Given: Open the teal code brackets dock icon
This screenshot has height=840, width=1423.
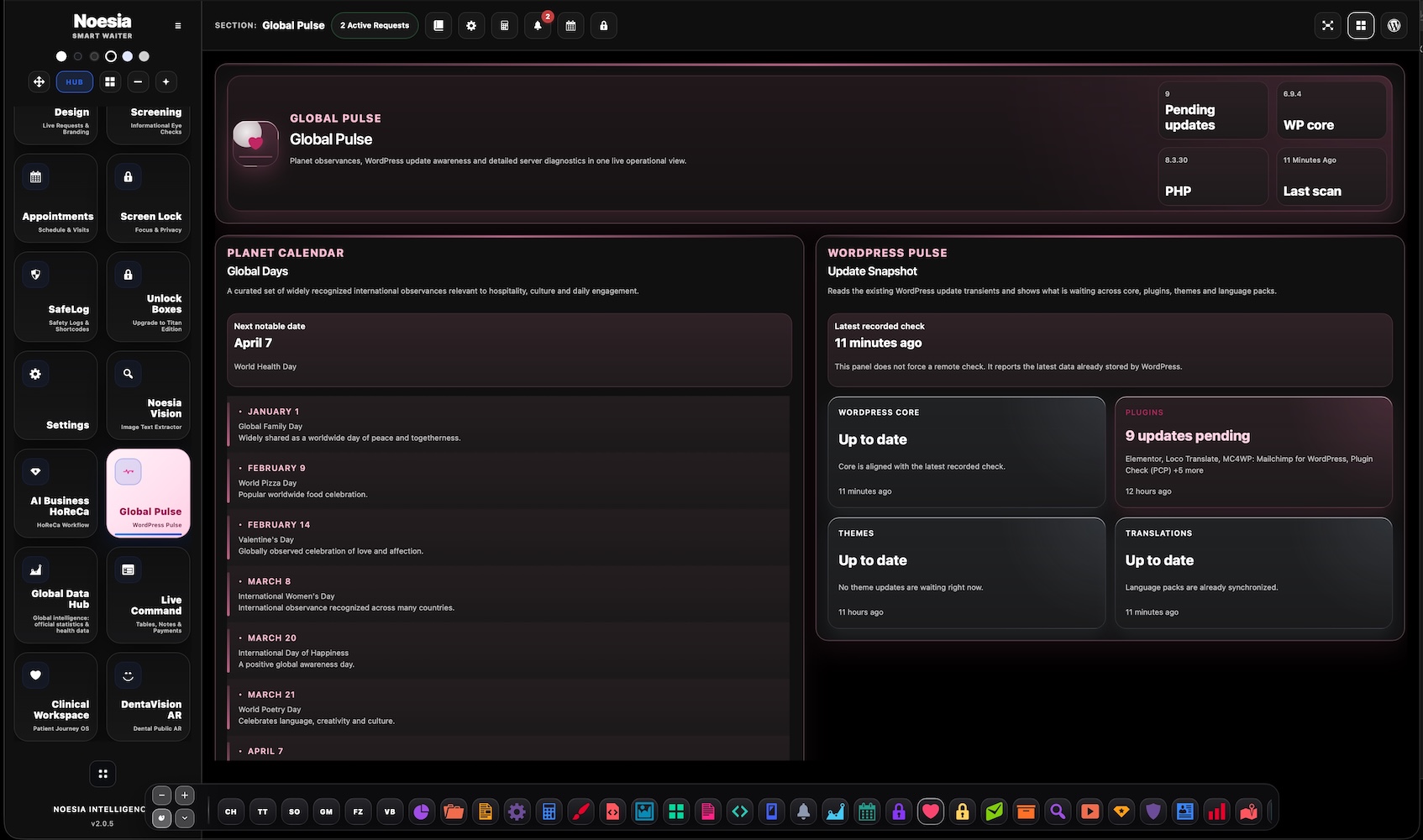Looking at the screenshot, I should [x=740, y=811].
